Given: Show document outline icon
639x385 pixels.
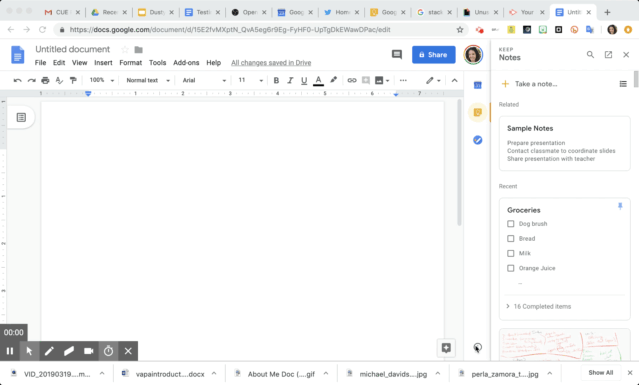Looking at the screenshot, I should pos(21,118).
